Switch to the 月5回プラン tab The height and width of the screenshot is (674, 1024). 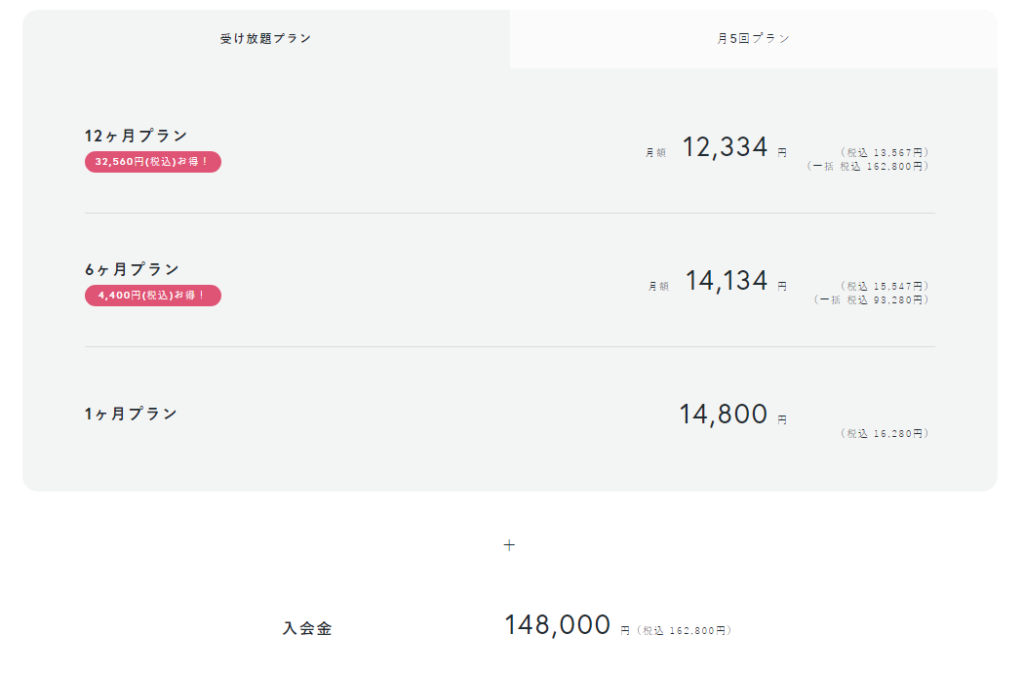754,39
